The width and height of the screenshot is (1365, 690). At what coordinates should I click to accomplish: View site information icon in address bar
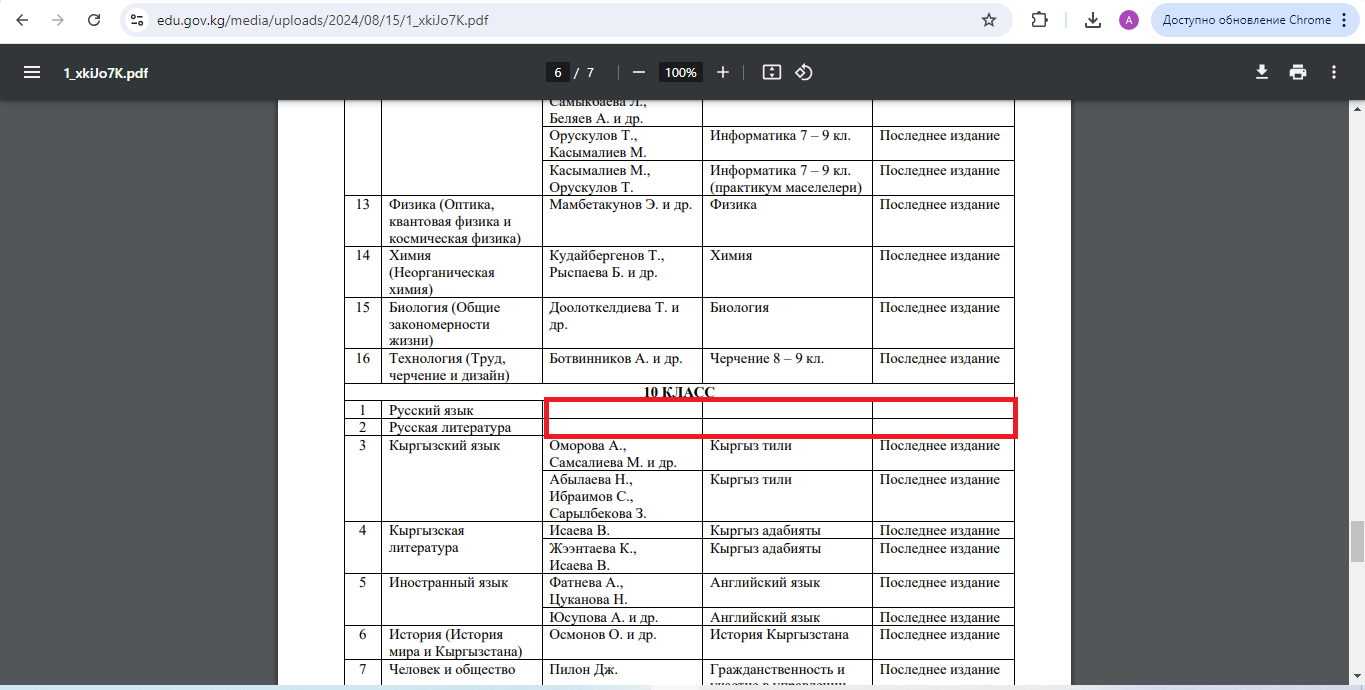(138, 20)
